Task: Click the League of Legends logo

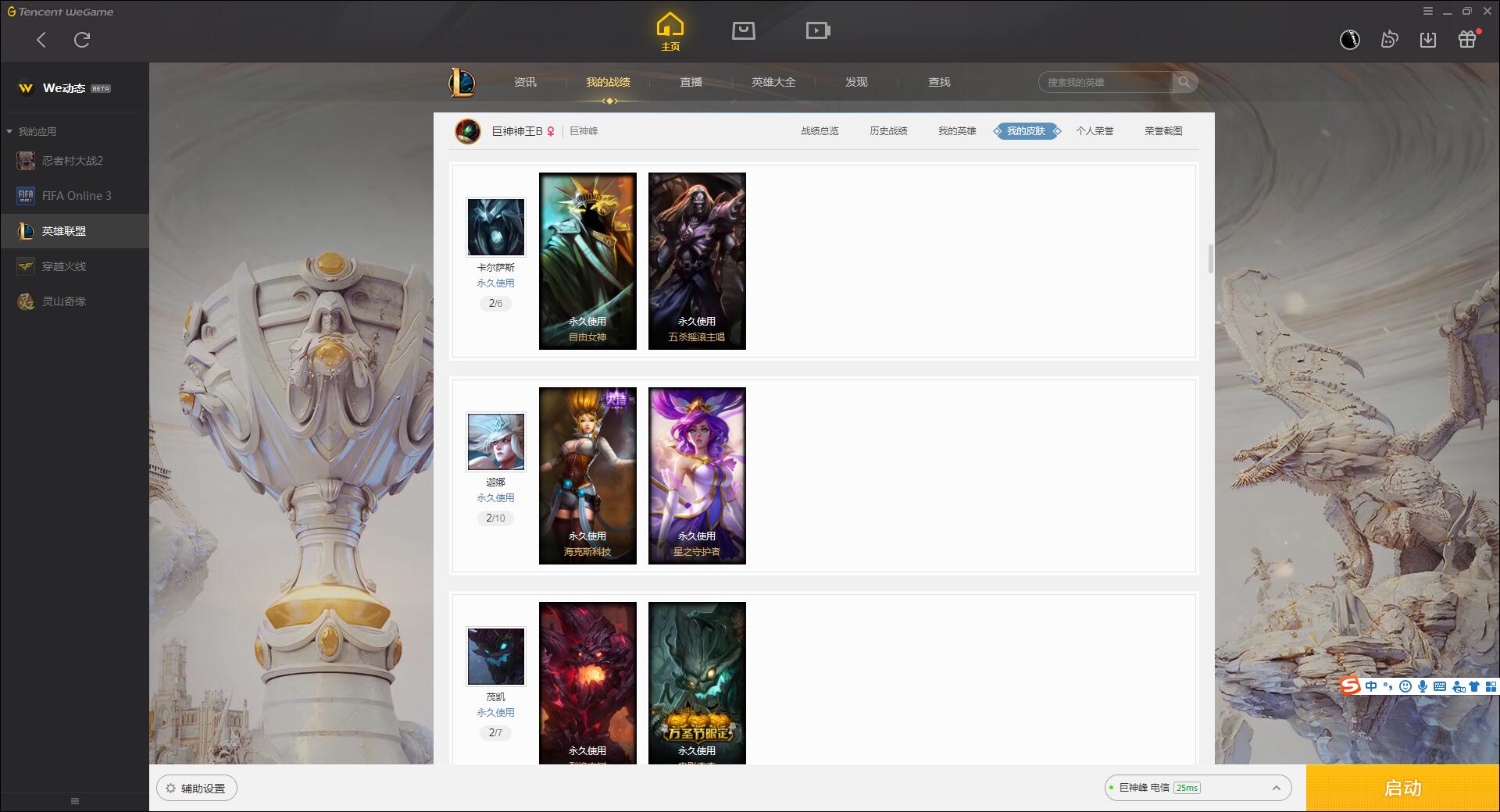Action: (462, 82)
